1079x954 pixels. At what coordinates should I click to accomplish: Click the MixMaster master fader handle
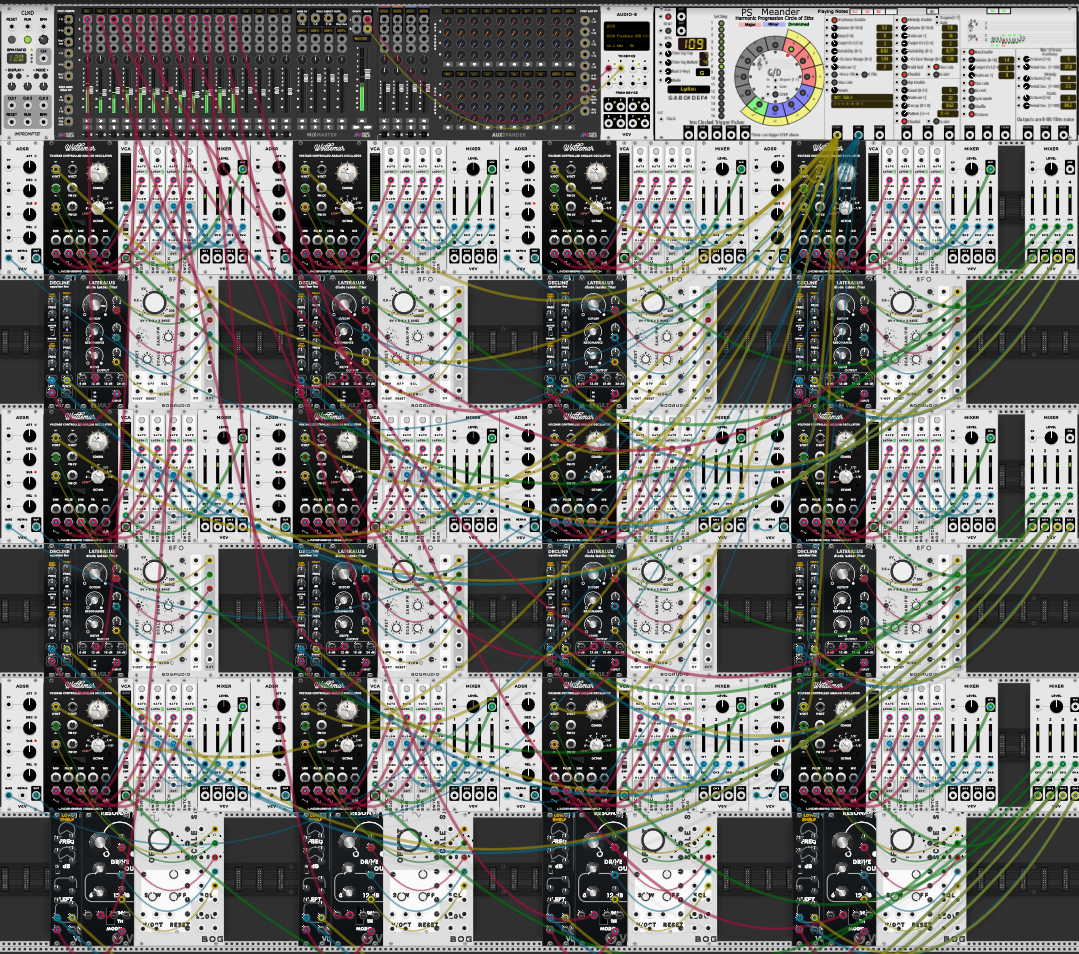pos(367,74)
